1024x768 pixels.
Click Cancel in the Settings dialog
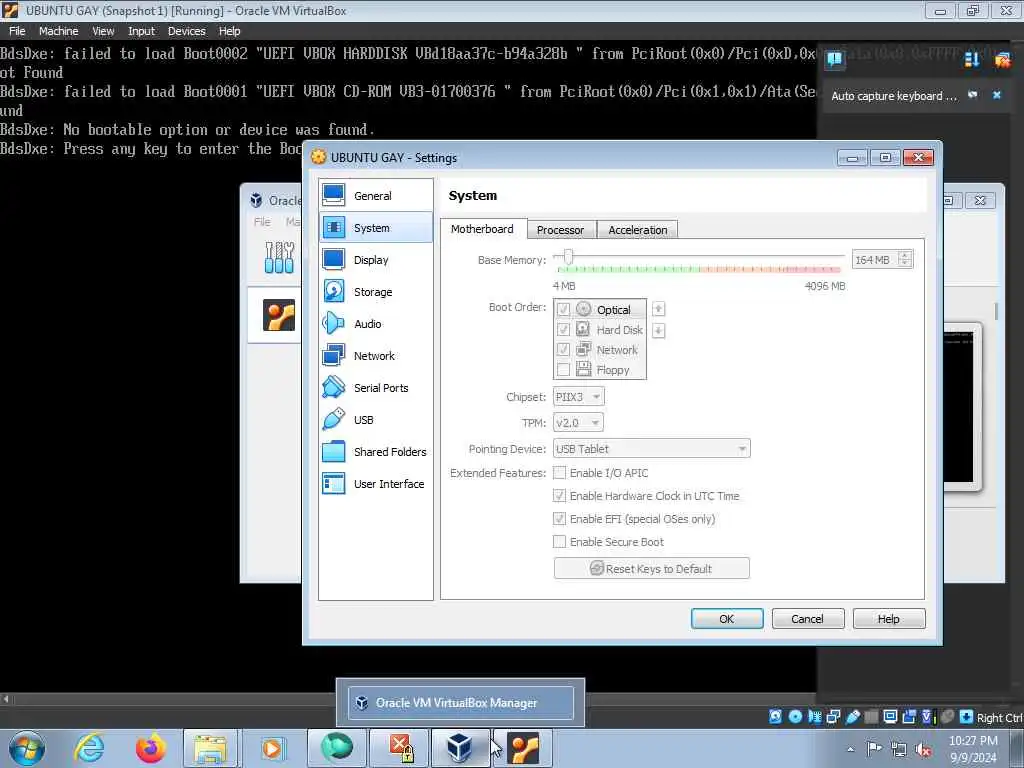[808, 618]
